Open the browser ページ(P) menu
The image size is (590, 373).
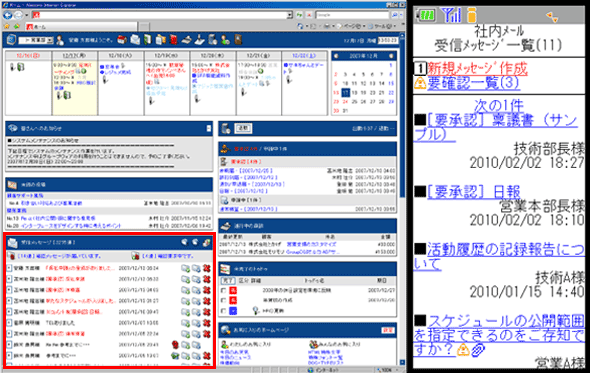click(x=352, y=26)
